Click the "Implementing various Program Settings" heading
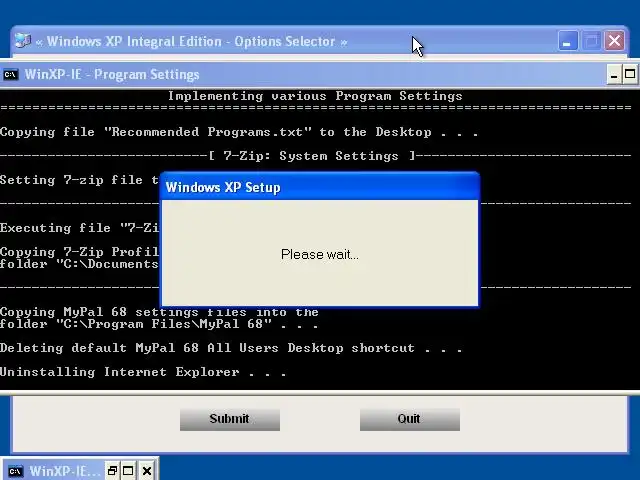640x480 pixels. tap(315, 96)
